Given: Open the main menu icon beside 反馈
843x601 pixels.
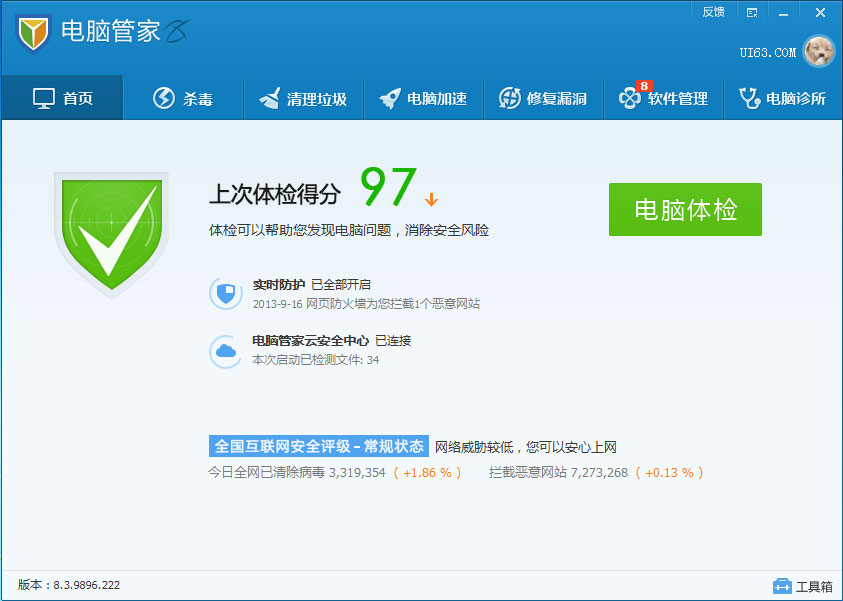Looking at the screenshot, I should coord(752,12).
